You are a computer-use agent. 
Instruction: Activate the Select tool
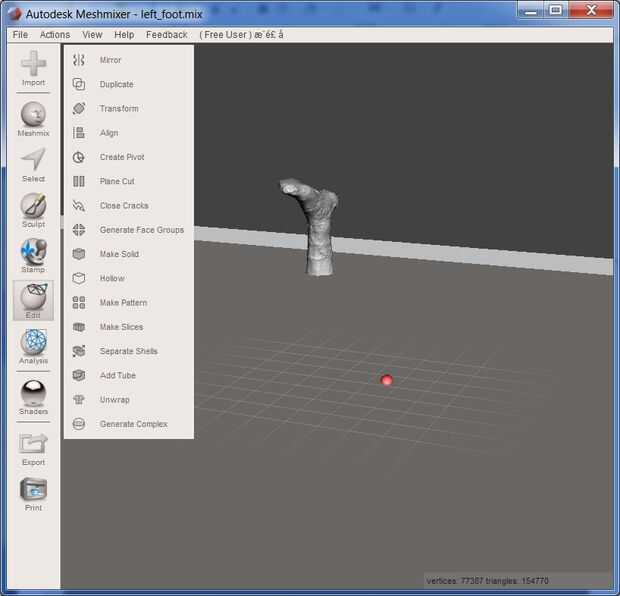tap(33, 165)
